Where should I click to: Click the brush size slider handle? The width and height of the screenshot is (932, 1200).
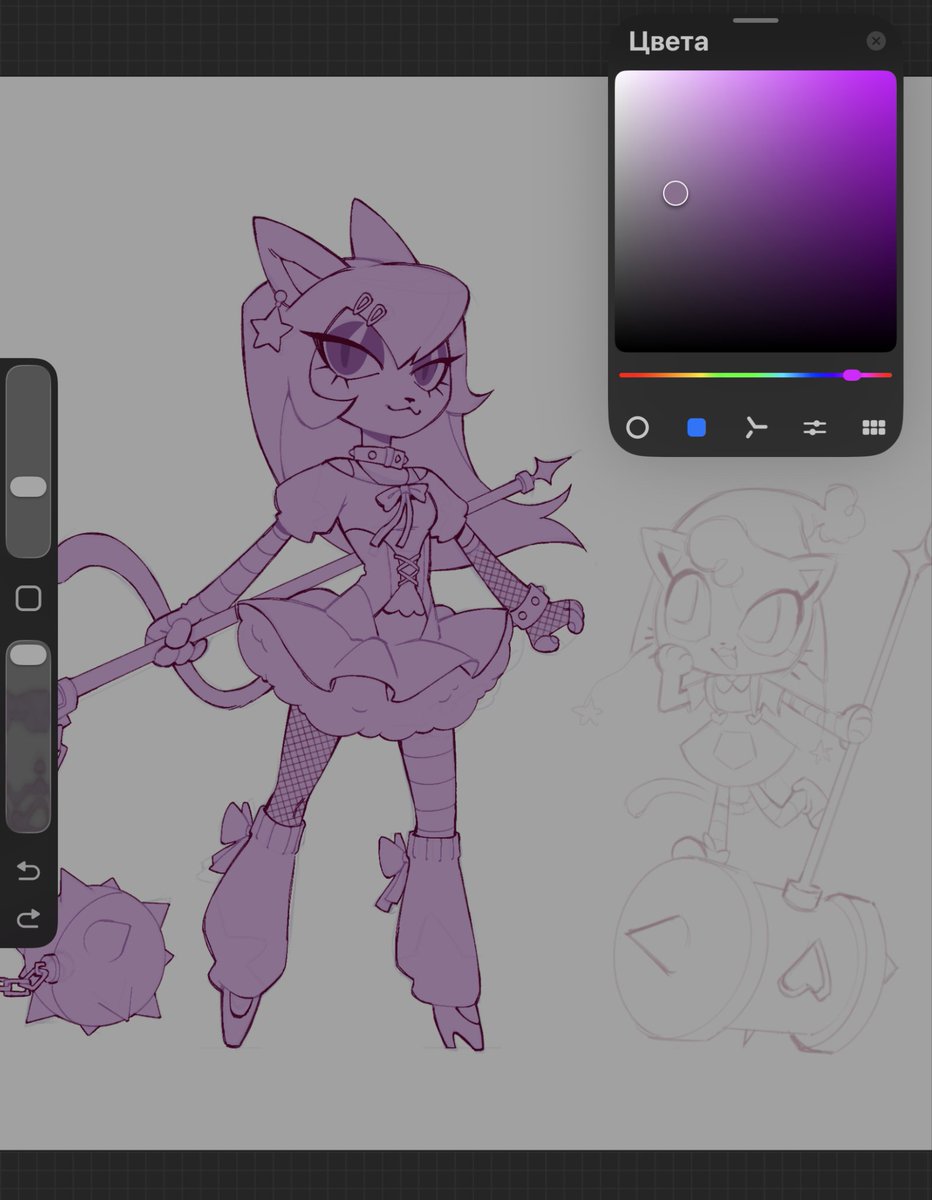28,486
